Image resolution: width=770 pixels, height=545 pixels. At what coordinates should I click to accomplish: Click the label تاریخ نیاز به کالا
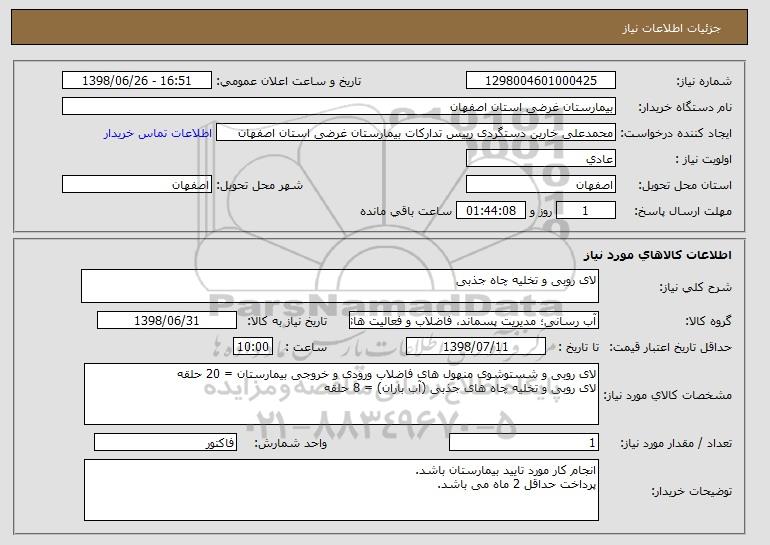click(x=287, y=321)
